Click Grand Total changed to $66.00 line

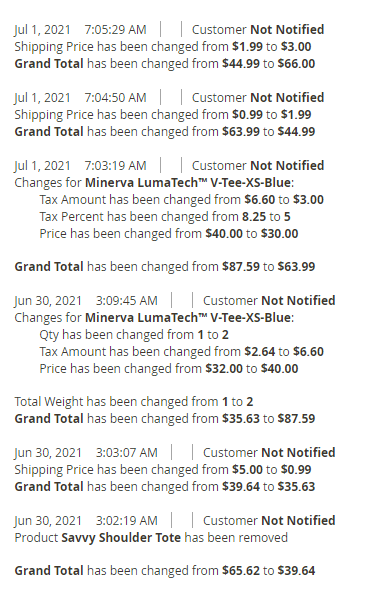(x=165, y=63)
